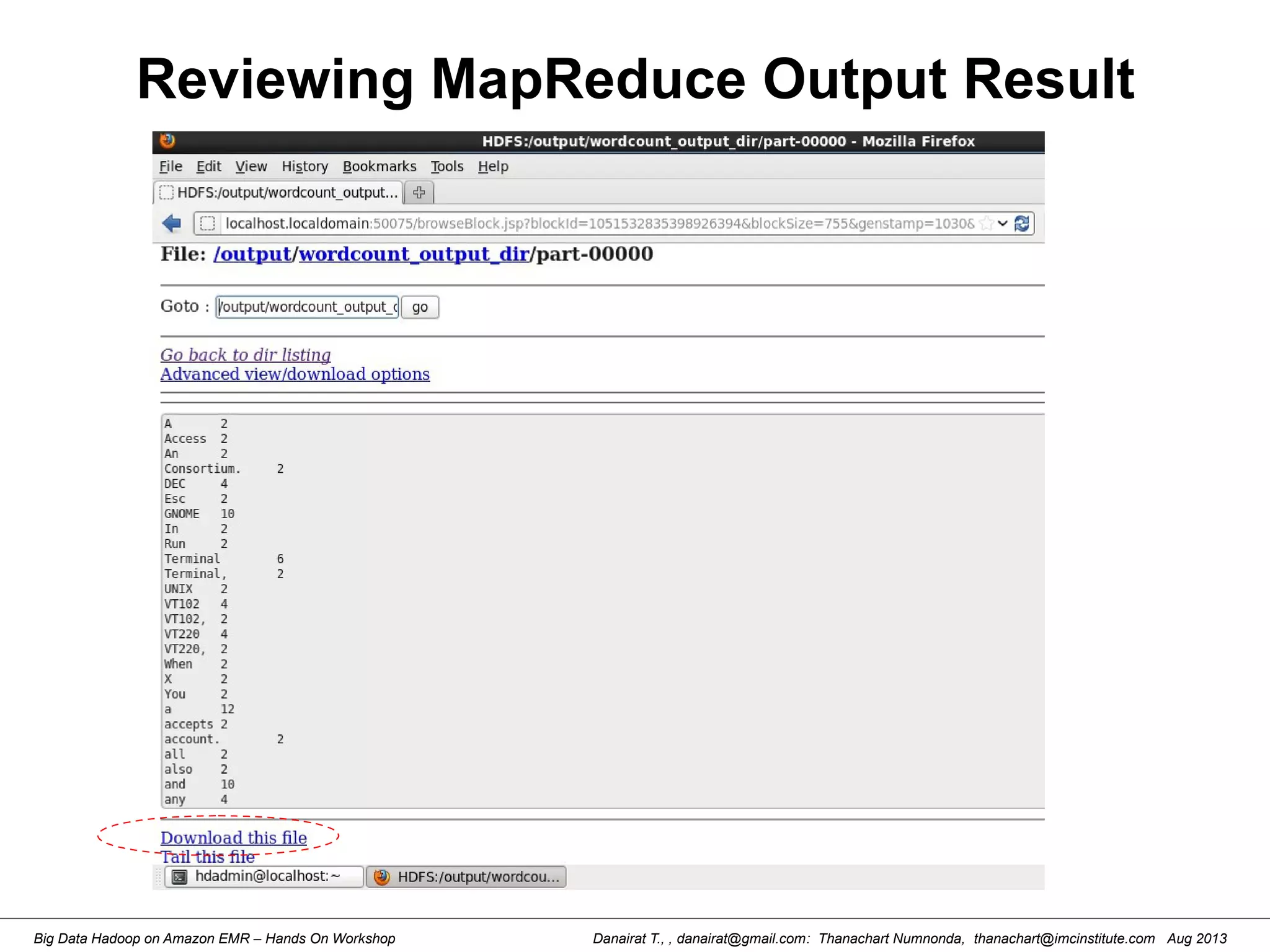Viewport: 1270px width, 952px height.
Task: Open the File menu
Action: pyautogui.click(x=171, y=166)
